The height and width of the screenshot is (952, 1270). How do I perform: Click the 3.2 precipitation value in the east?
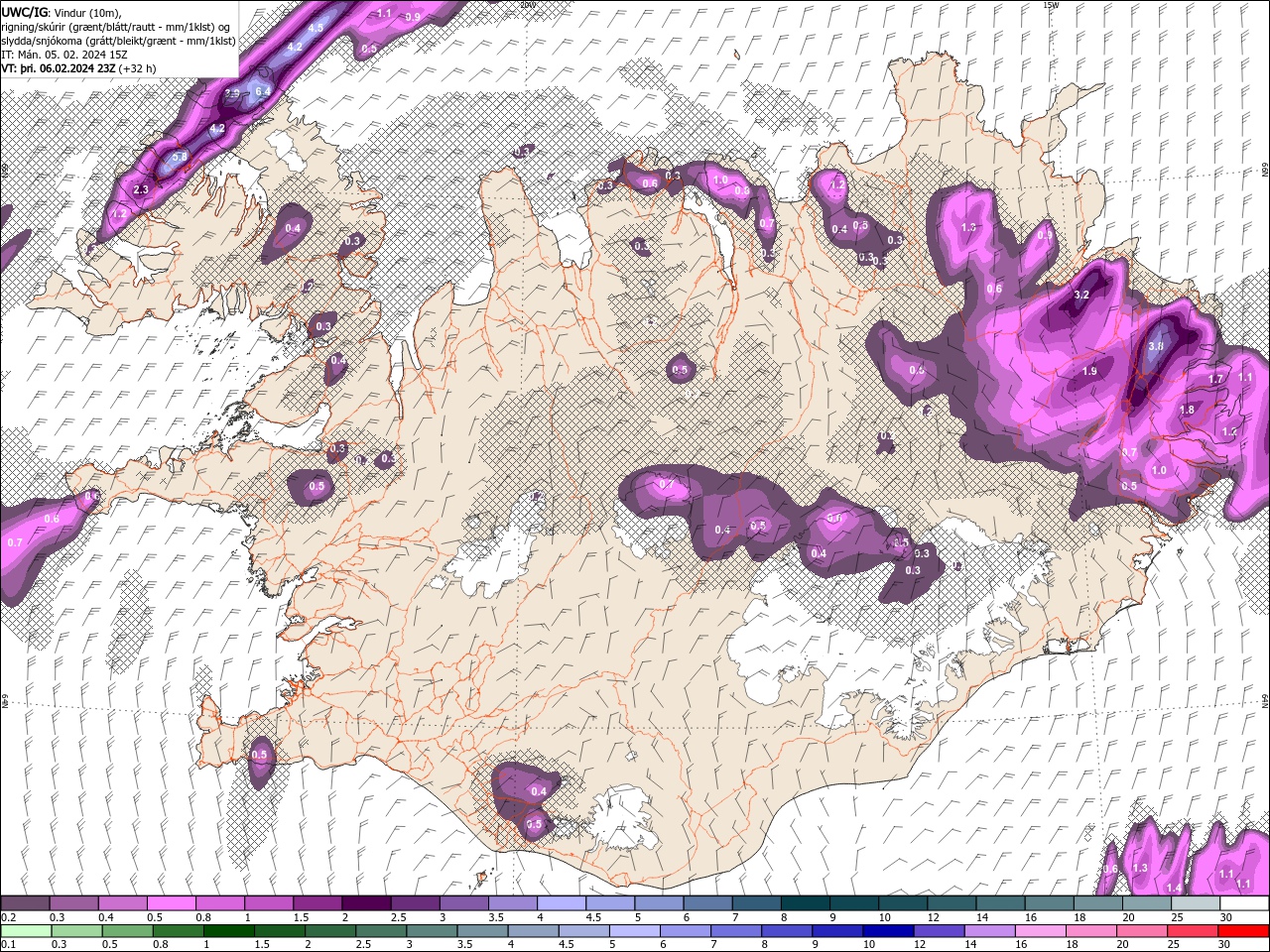(x=1082, y=295)
